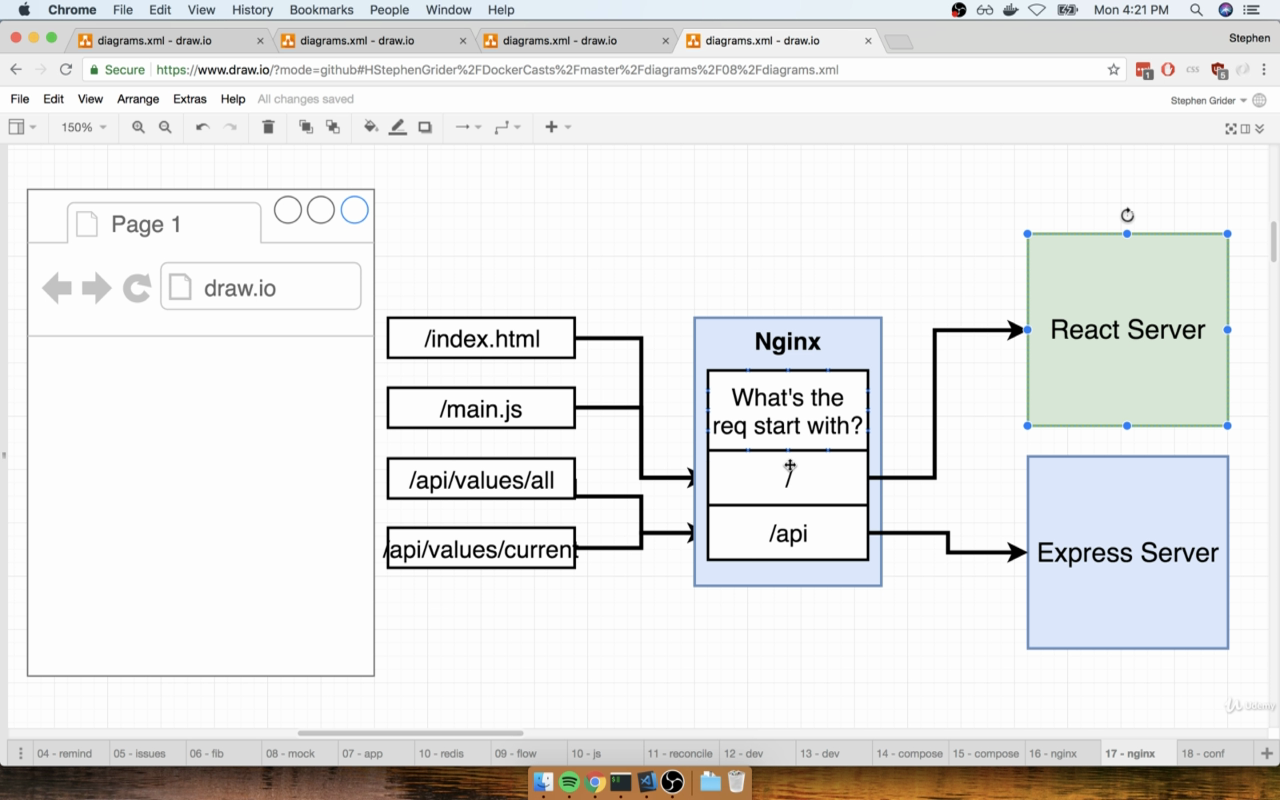This screenshot has height=800, width=1280.
Task: Click the Redo arrow icon
Action: (x=230, y=127)
